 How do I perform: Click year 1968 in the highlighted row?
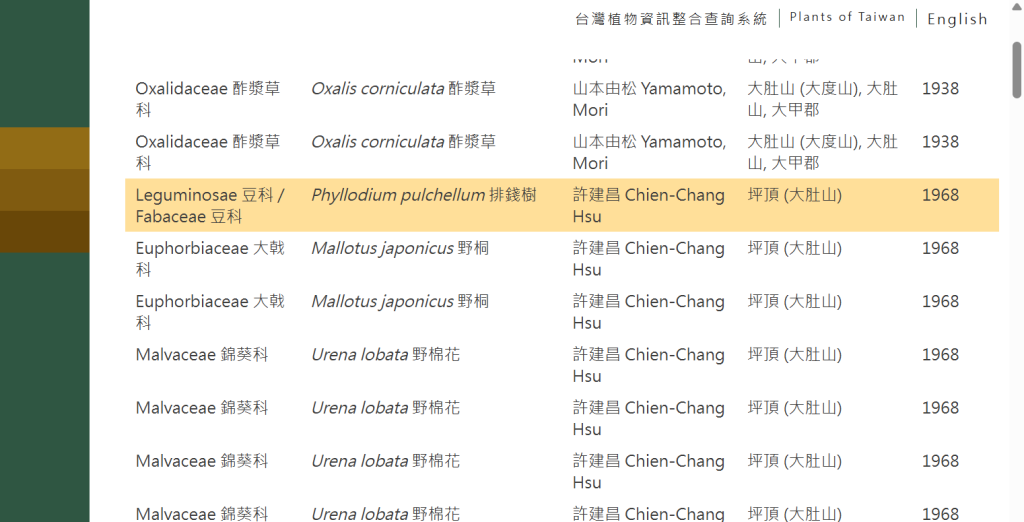coord(940,195)
